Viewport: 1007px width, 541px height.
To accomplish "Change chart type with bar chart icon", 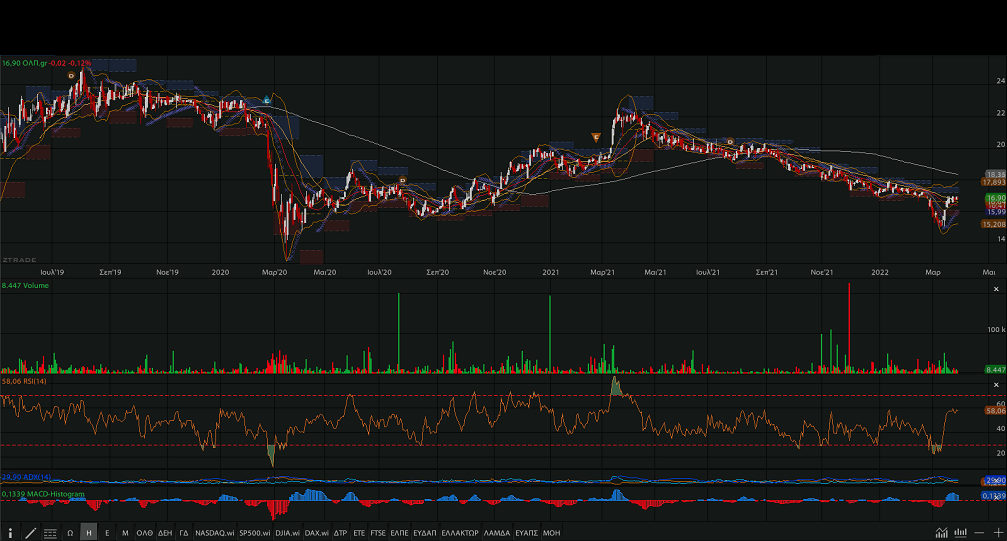I will [959, 533].
